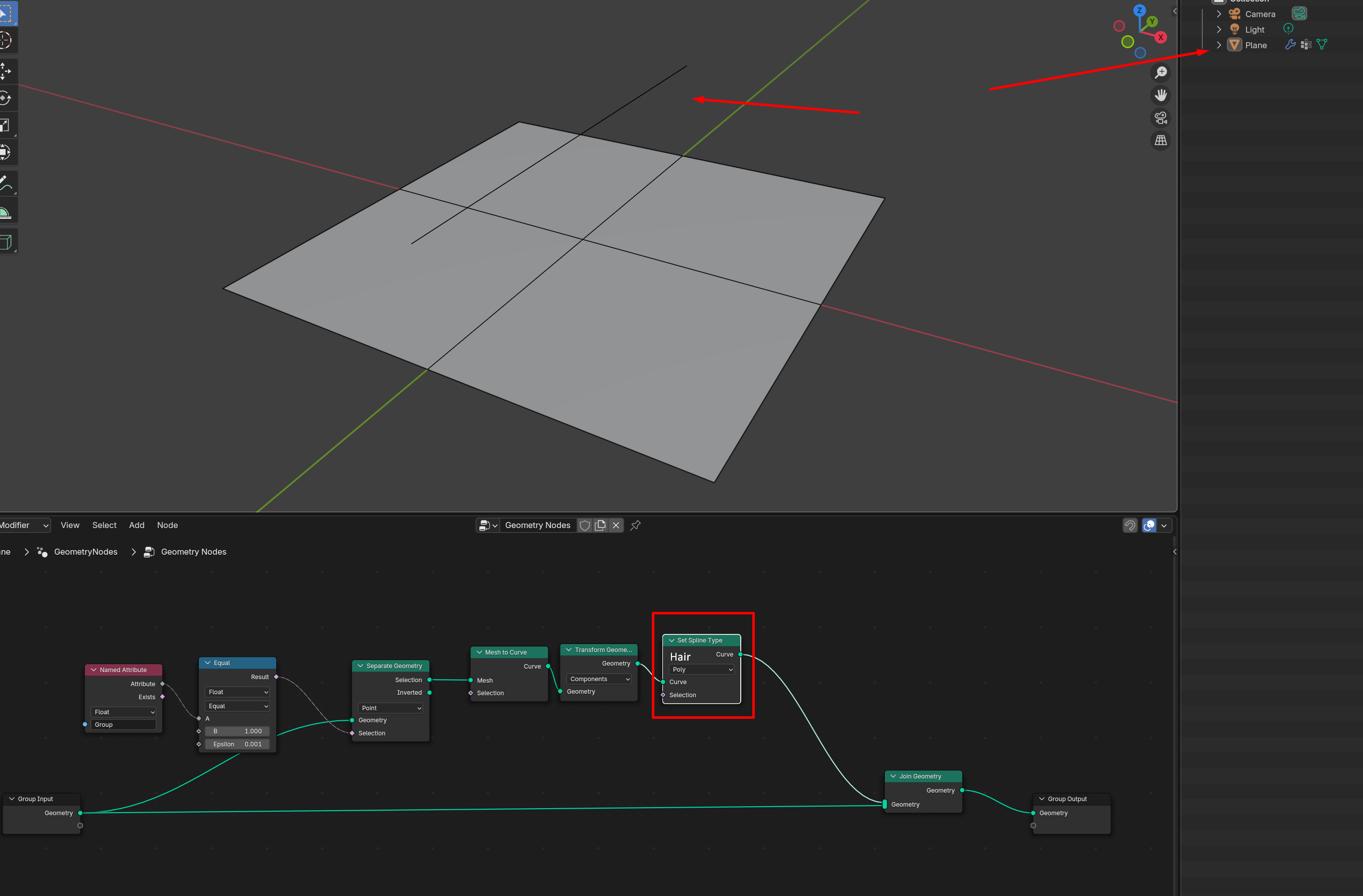The width and height of the screenshot is (1363, 896).
Task: Click the B value field in Equal node
Action: coord(237,731)
